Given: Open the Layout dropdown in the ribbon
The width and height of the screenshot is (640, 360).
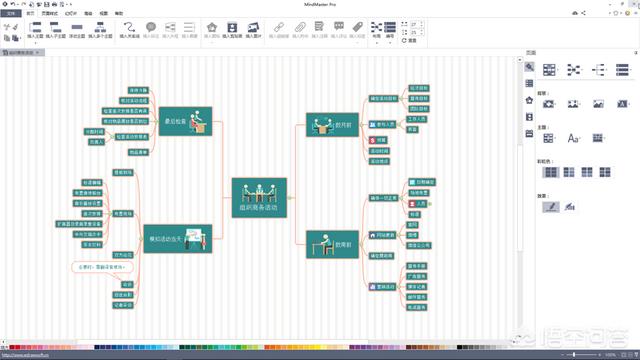Looking at the screenshot, I should click(x=376, y=31).
